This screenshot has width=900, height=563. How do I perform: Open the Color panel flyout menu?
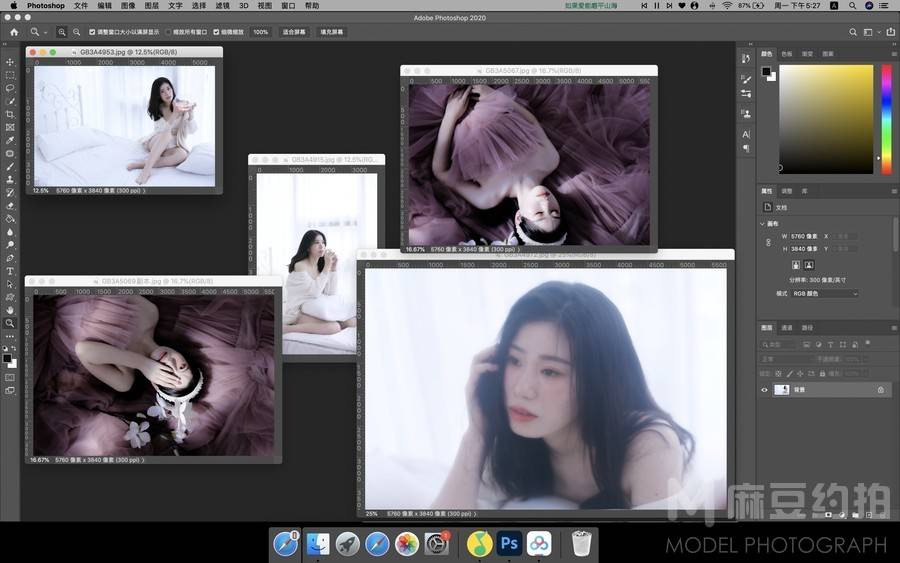point(894,54)
